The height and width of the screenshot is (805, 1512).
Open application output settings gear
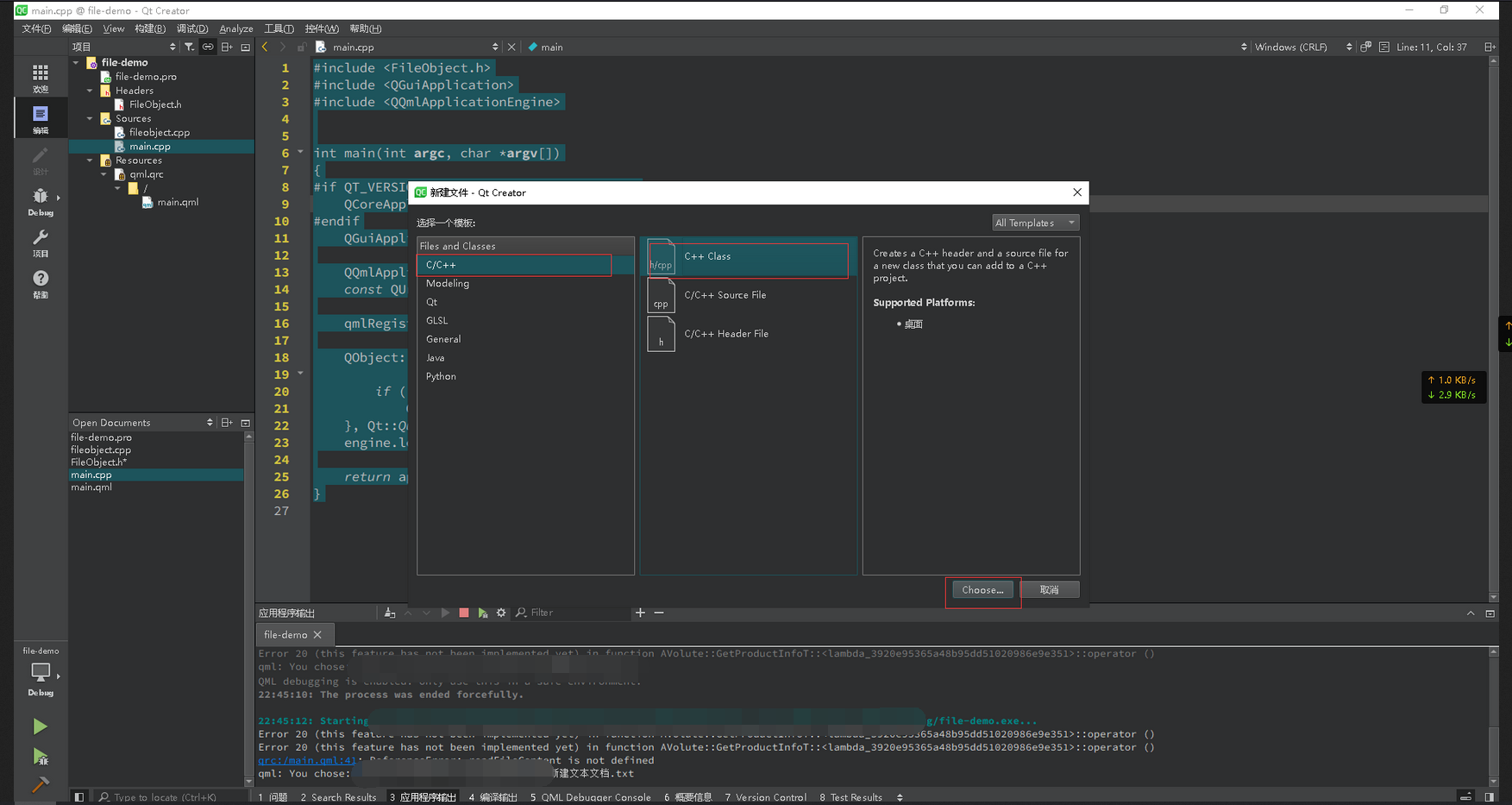[x=501, y=613]
